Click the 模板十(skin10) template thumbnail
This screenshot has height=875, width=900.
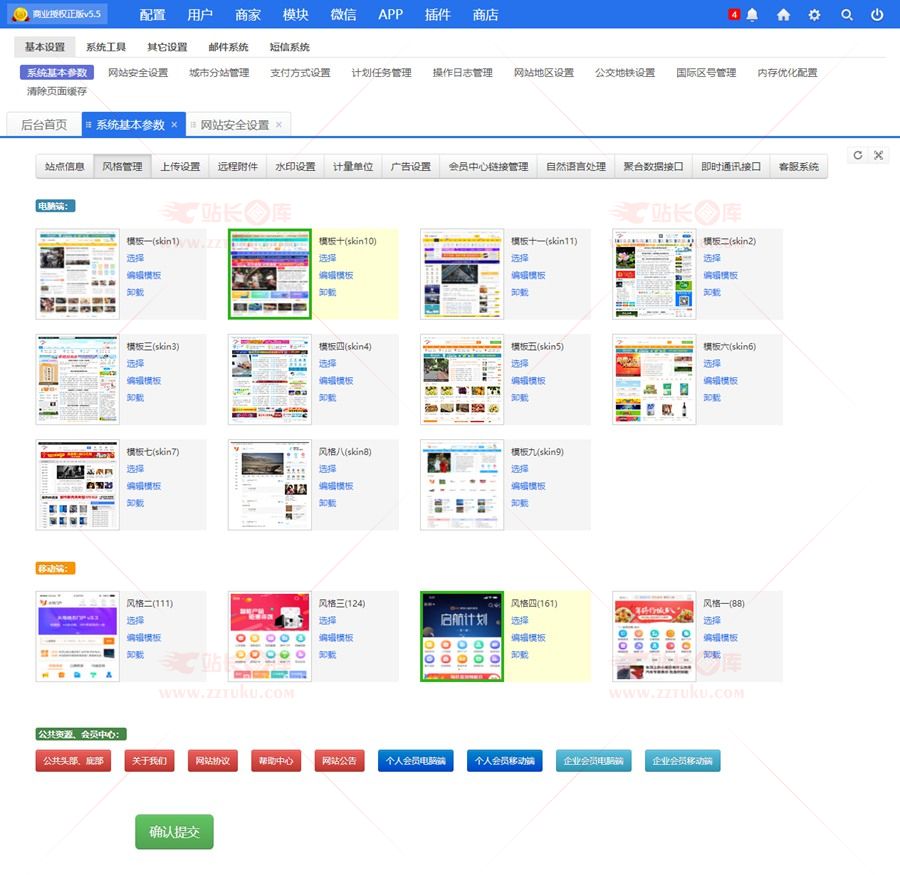(x=270, y=275)
